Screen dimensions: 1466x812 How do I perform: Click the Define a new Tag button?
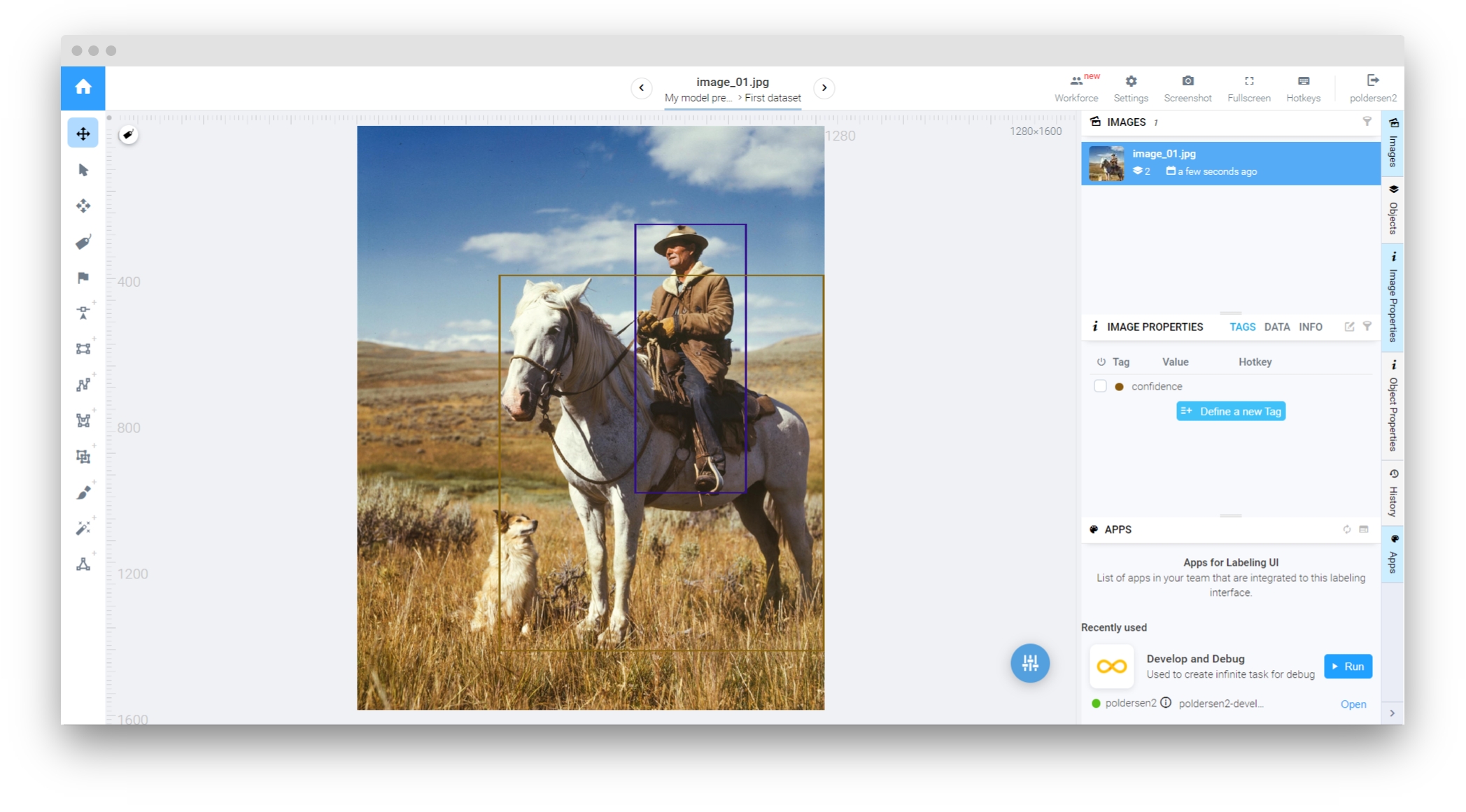[1230, 411]
